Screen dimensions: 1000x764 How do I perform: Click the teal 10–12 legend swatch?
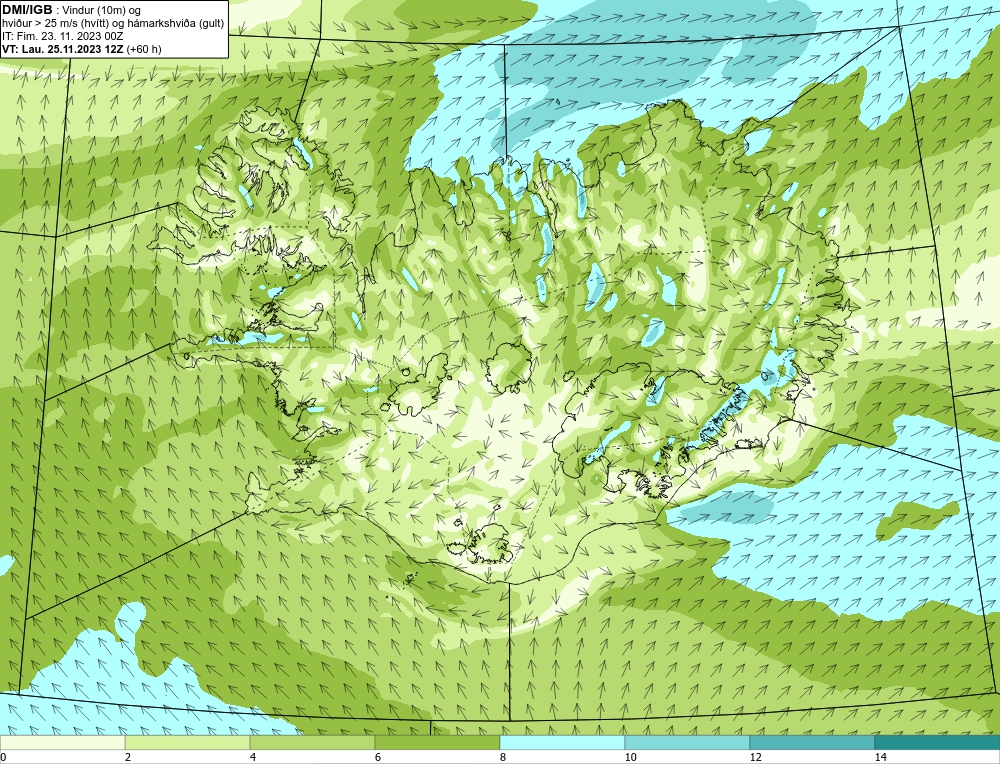click(x=688, y=743)
